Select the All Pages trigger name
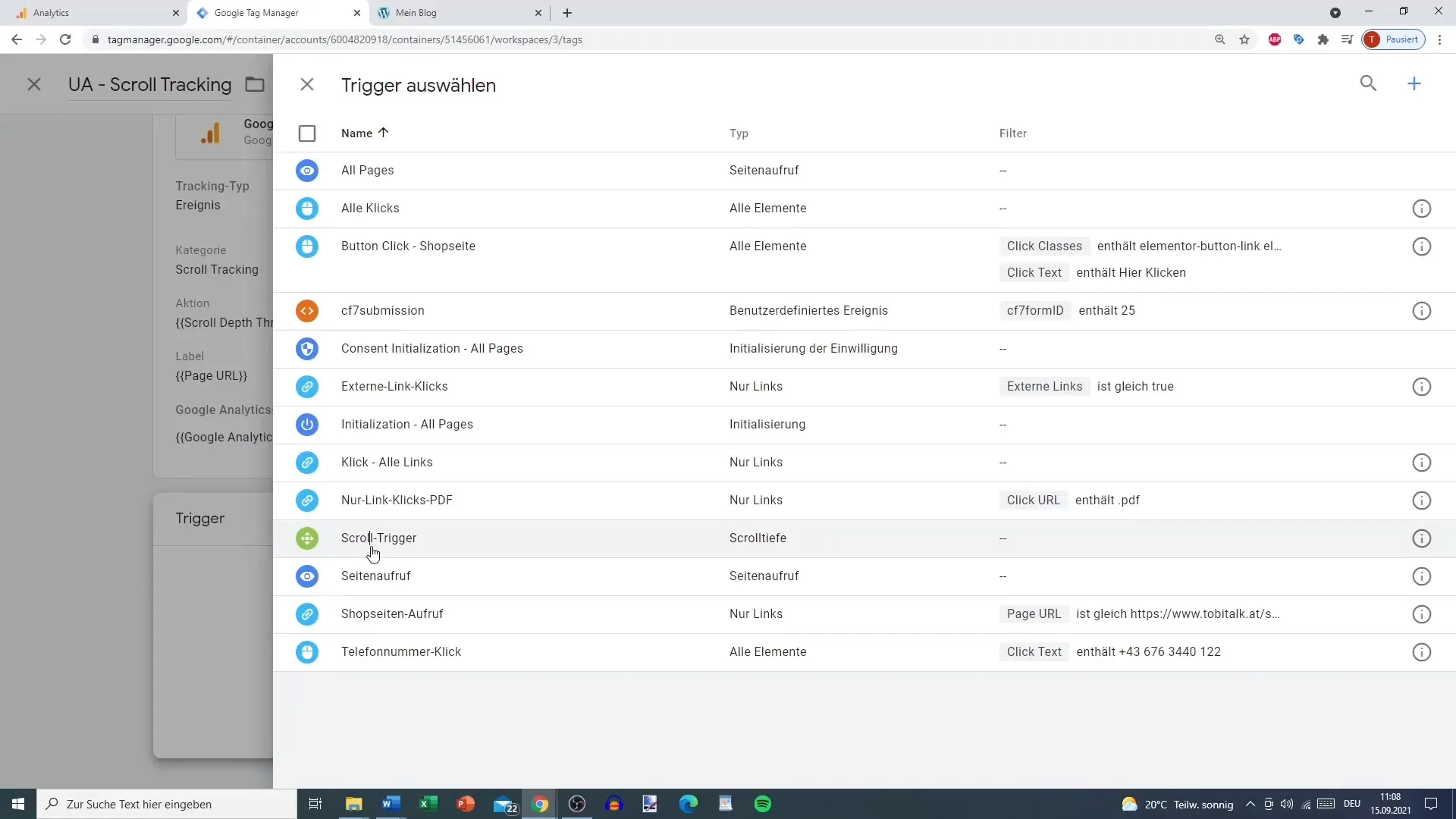The width and height of the screenshot is (1456, 819). tap(367, 170)
